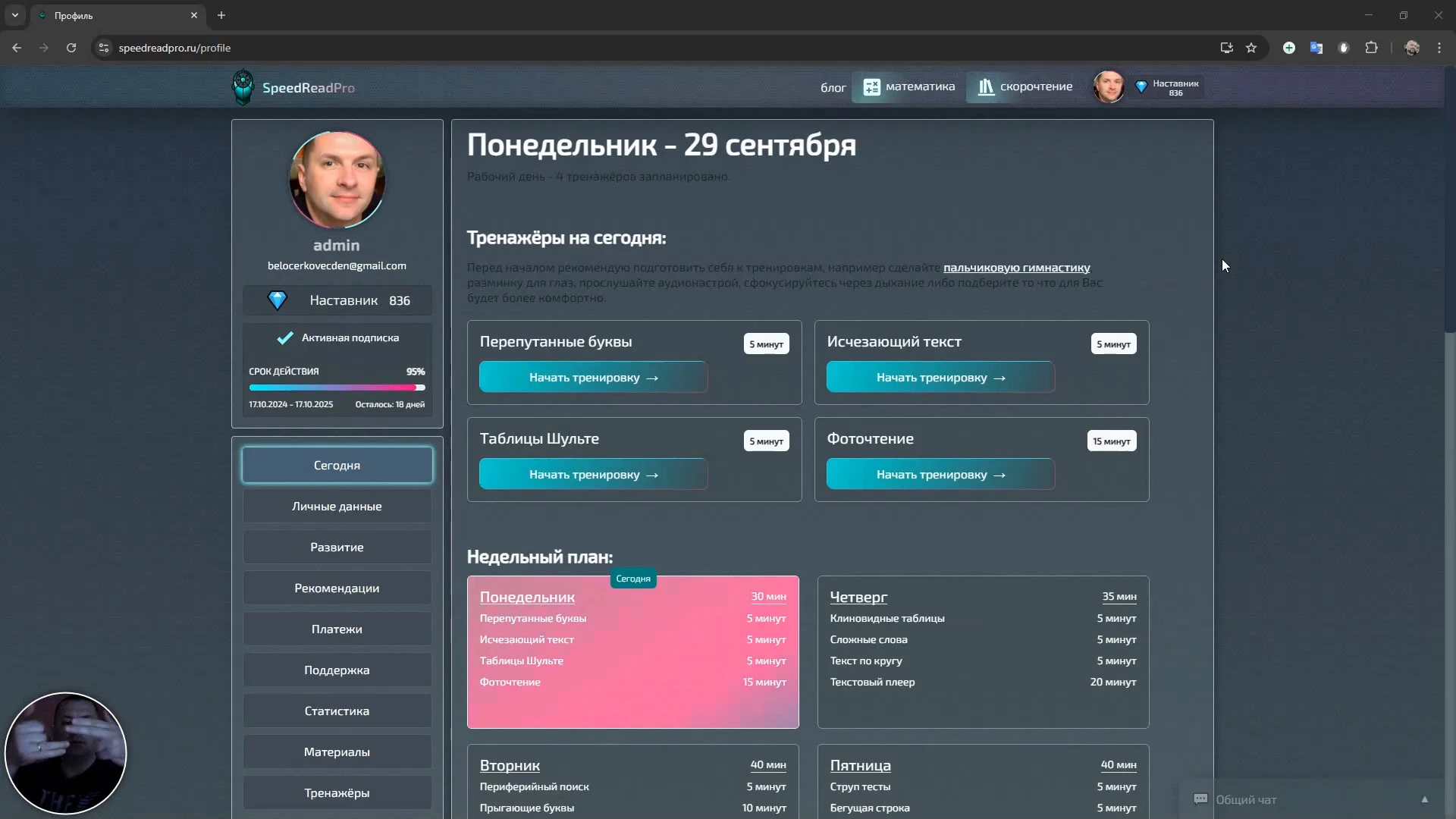Bookmark this page with star icon
The height and width of the screenshot is (819, 1456).
tap(1251, 48)
